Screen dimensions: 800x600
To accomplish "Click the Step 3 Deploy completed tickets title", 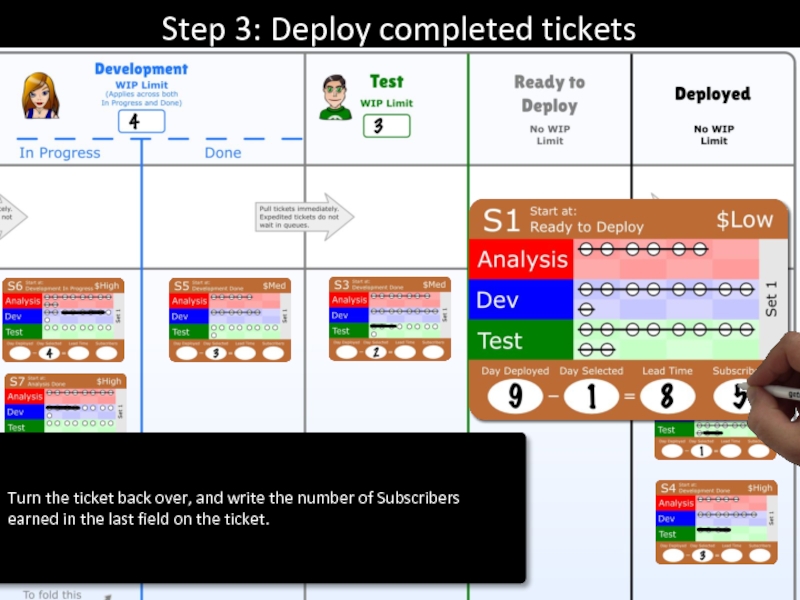I will (398, 29).
